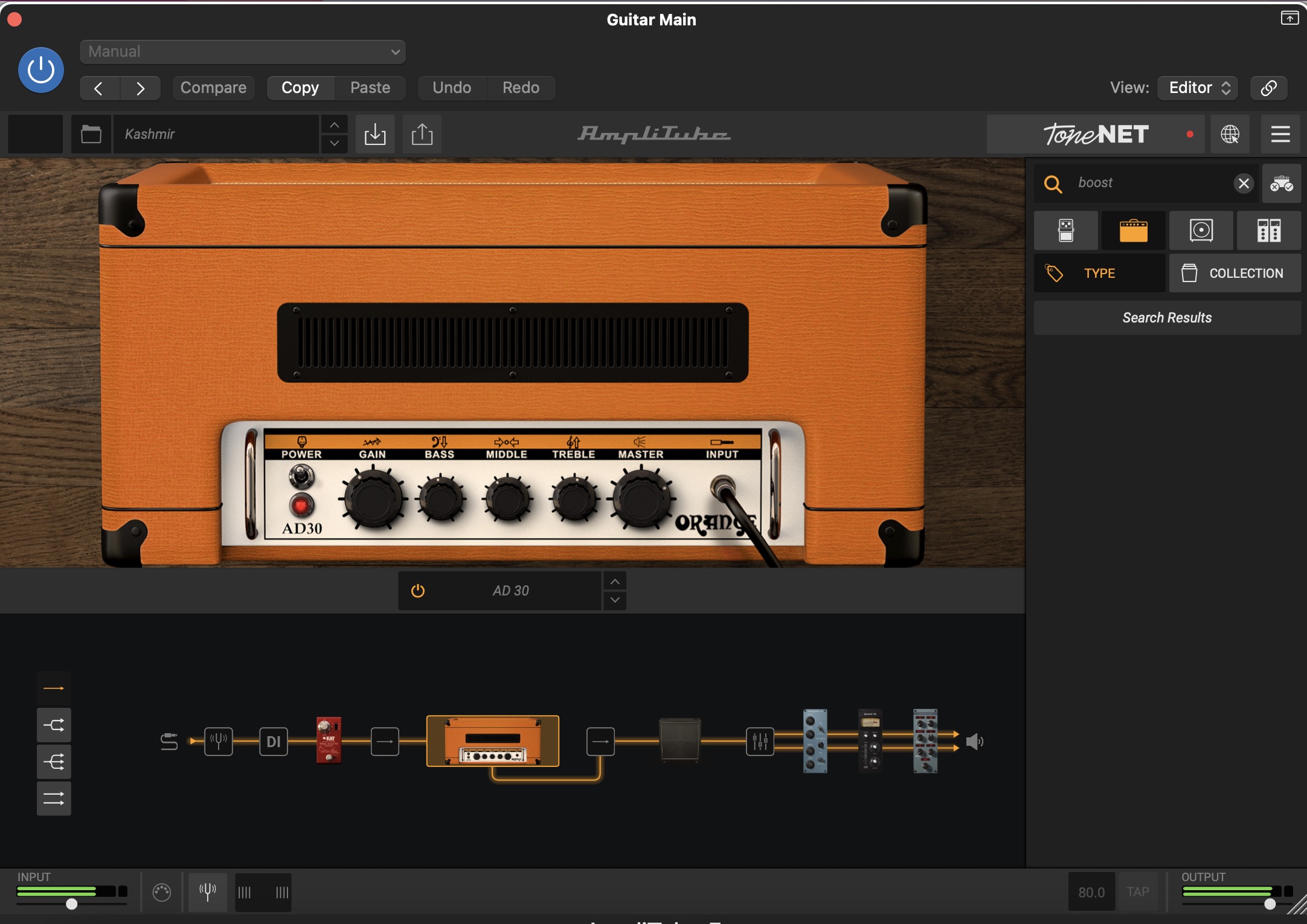Click the GAIN knob on amp

click(x=373, y=499)
